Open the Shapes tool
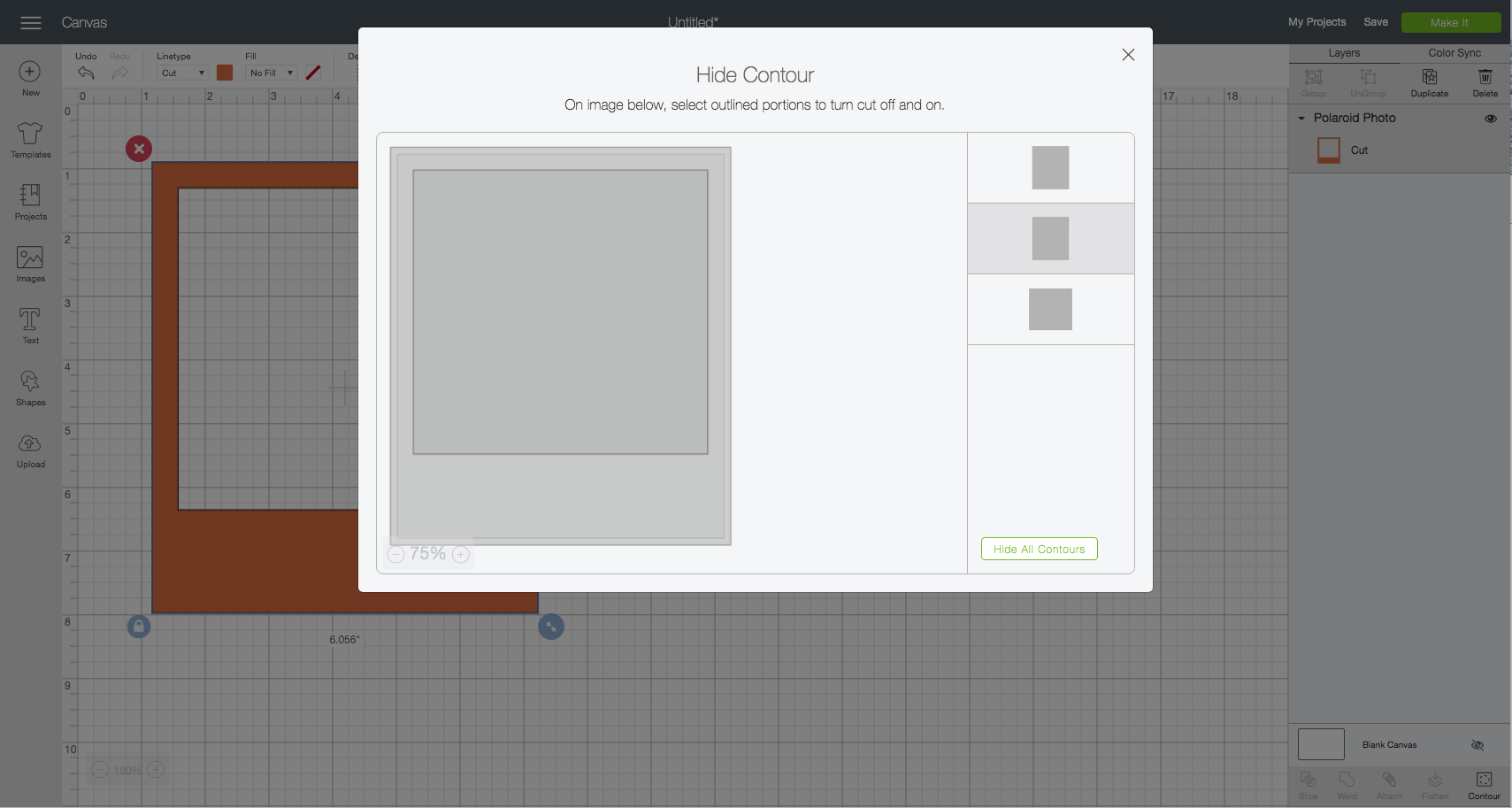Viewport: 1512px width, 808px height. (x=30, y=388)
